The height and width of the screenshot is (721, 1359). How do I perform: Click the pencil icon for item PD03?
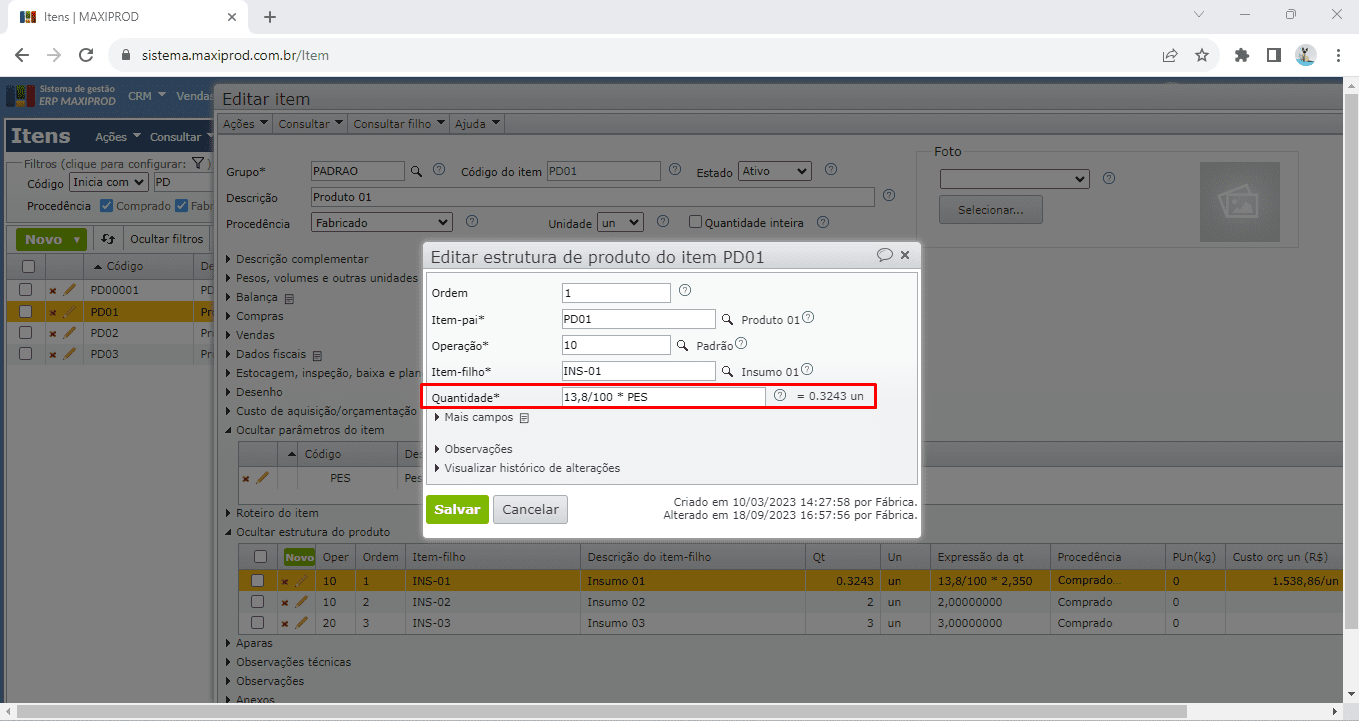tap(70, 353)
